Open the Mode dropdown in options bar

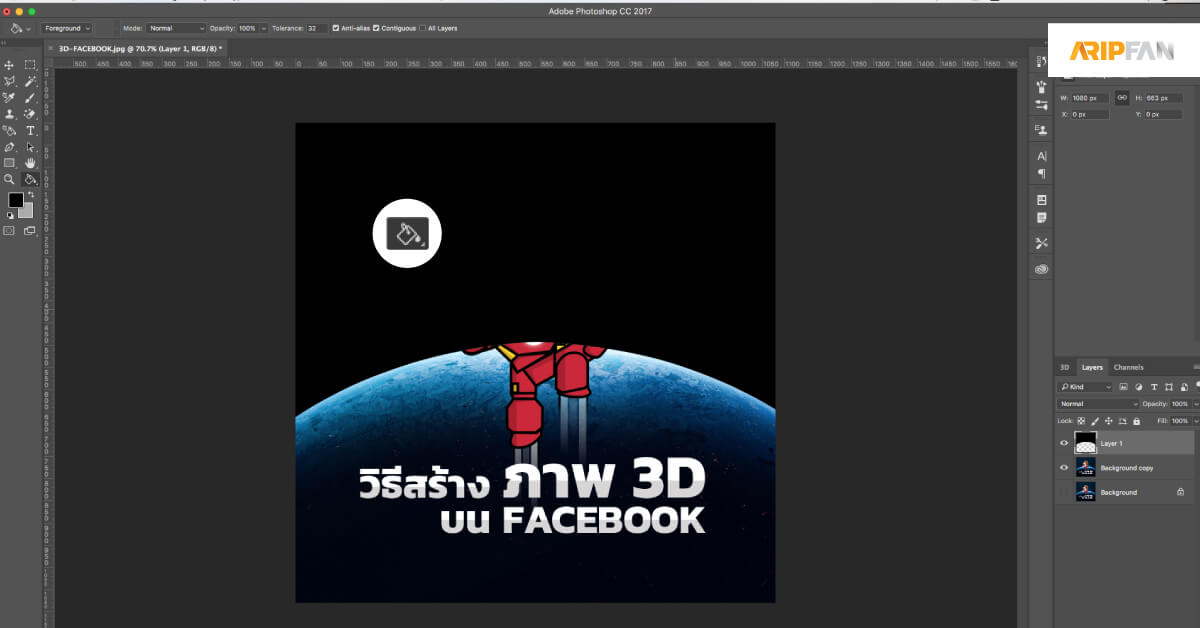(x=177, y=28)
